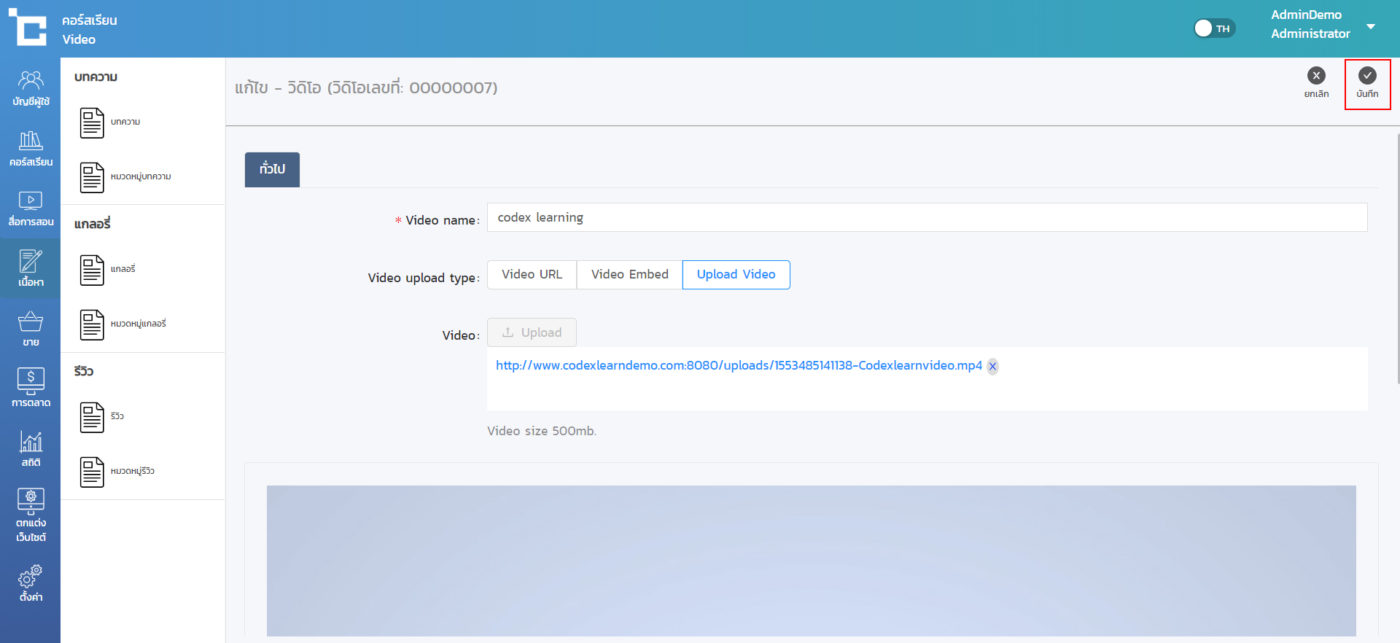Click the Video name input field
Viewport: 1400px width, 643px height.
click(926, 217)
